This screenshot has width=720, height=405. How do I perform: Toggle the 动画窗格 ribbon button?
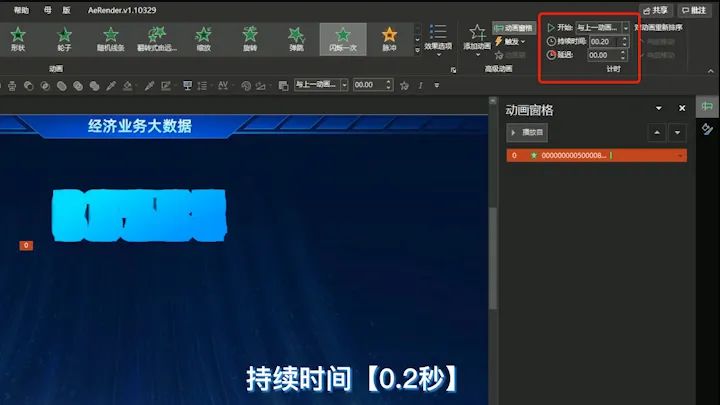point(513,28)
